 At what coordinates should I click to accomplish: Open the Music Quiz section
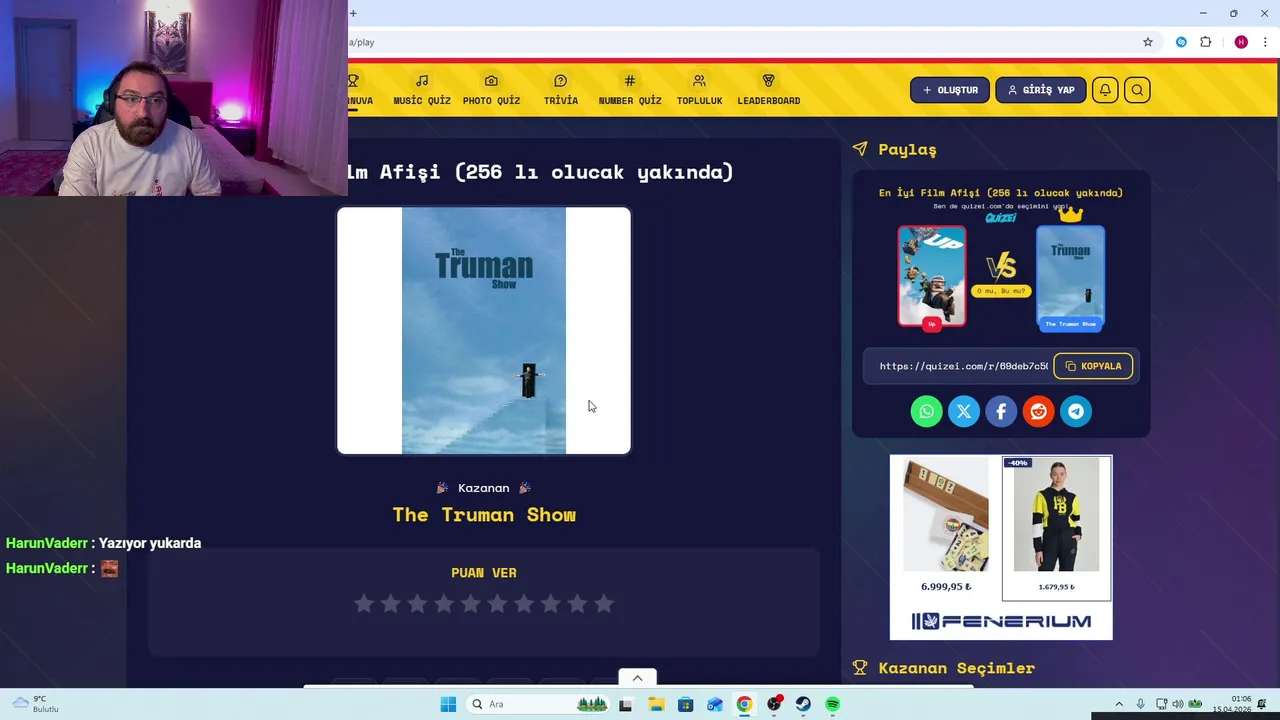click(422, 90)
